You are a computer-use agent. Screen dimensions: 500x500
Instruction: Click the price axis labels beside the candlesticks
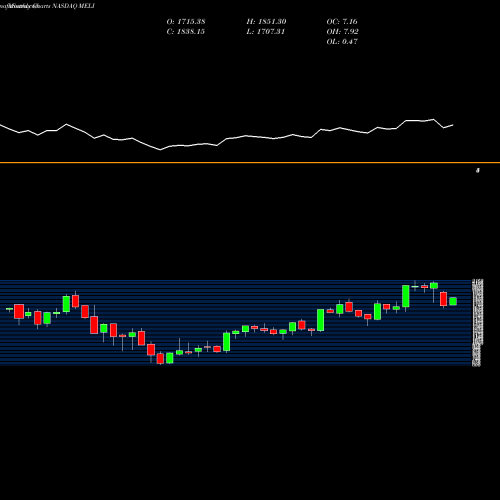pos(477,323)
